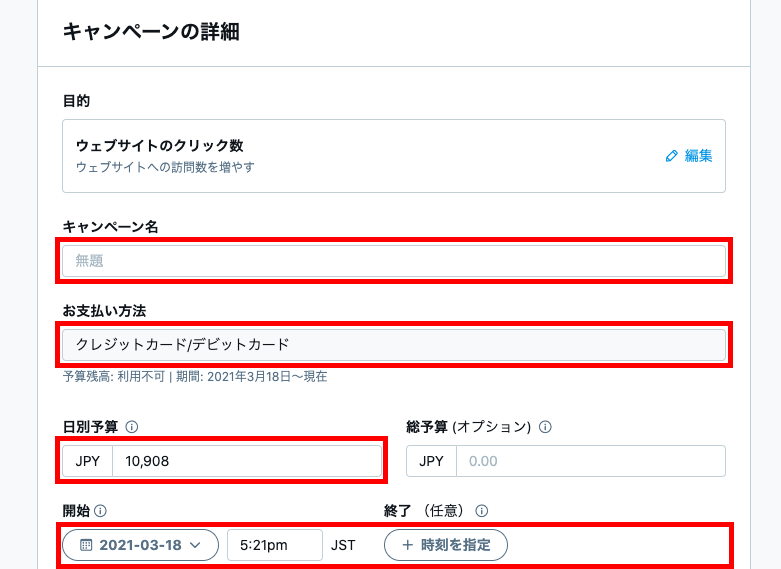Click the JPY label in 総予算
This screenshot has width=781, height=569.
point(431,461)
